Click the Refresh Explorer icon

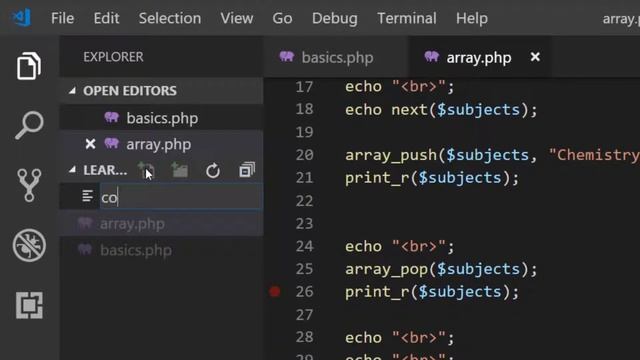tap(213, 171)
